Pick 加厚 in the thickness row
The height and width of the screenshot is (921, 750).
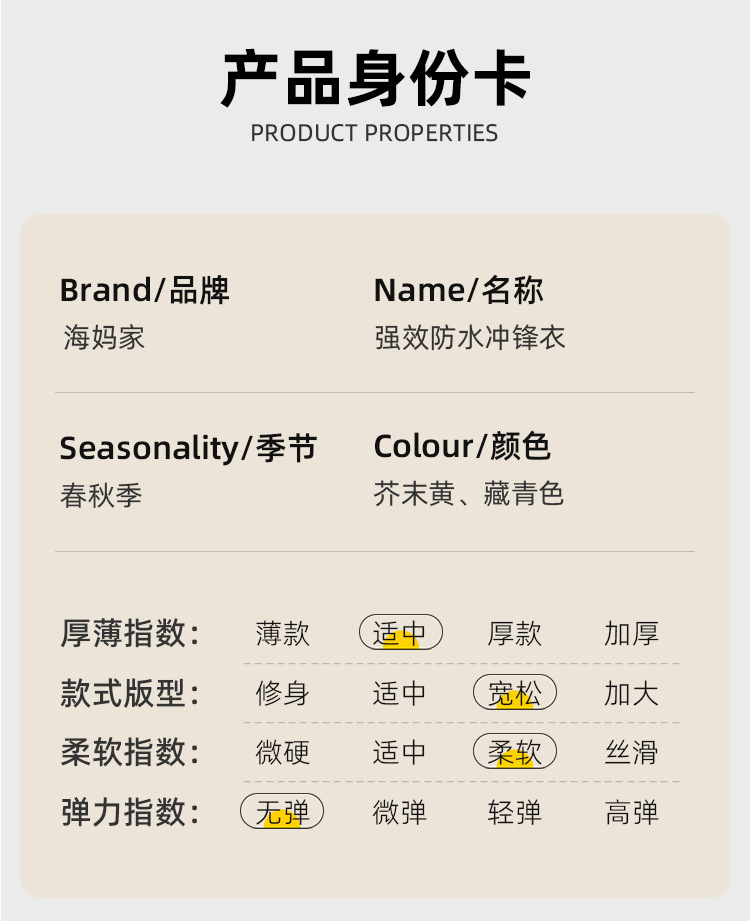[x=631, y=633]
